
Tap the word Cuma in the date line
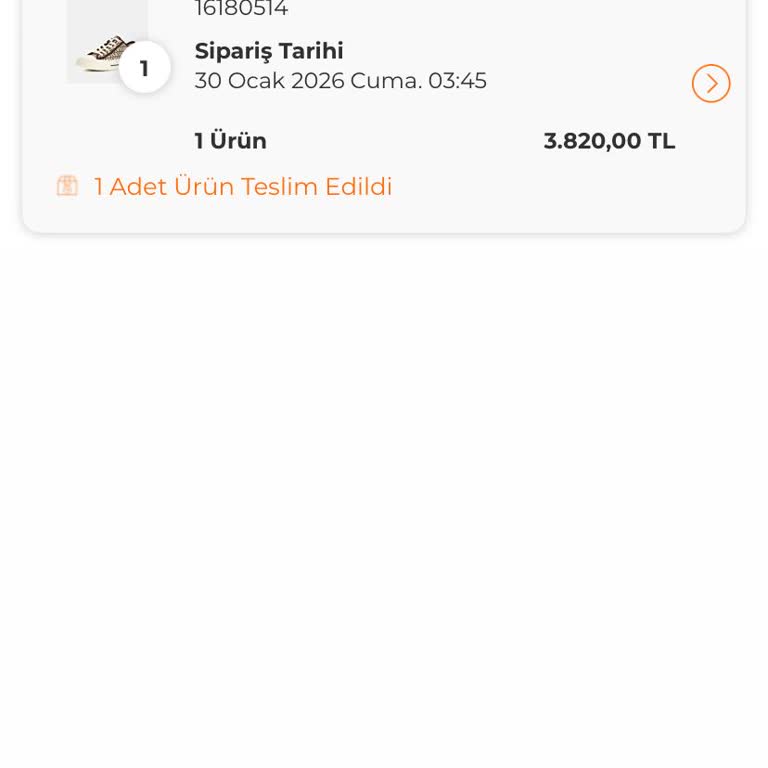click(x=386, y=81)
